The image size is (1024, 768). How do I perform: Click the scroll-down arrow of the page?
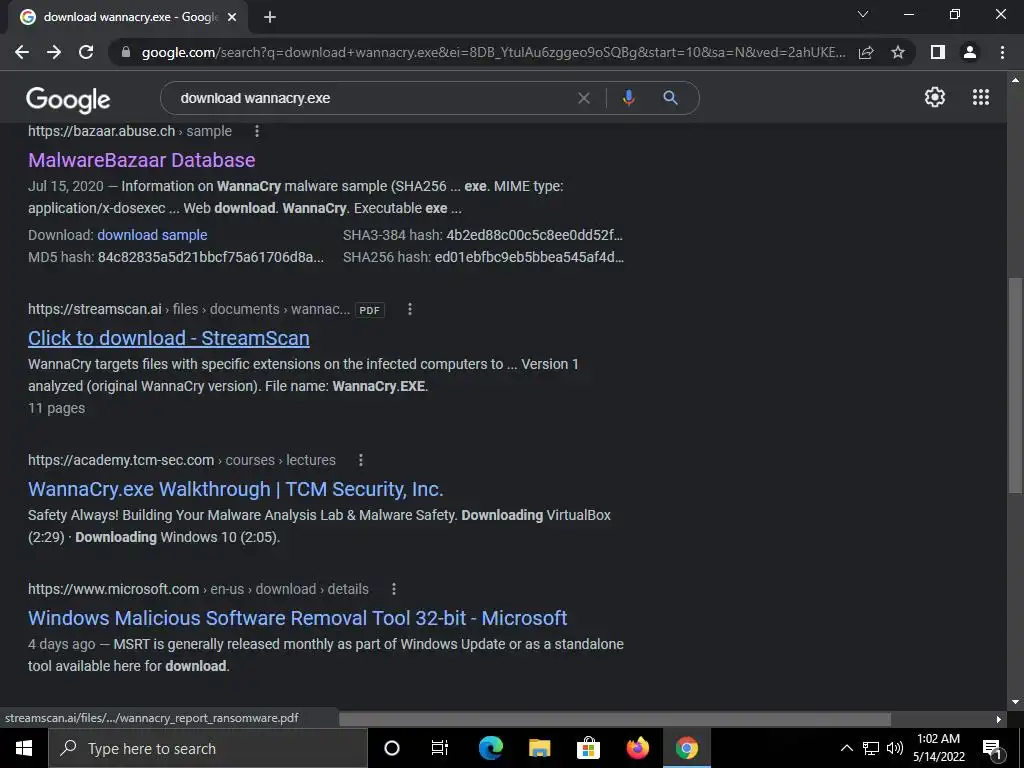(1015, 702)
